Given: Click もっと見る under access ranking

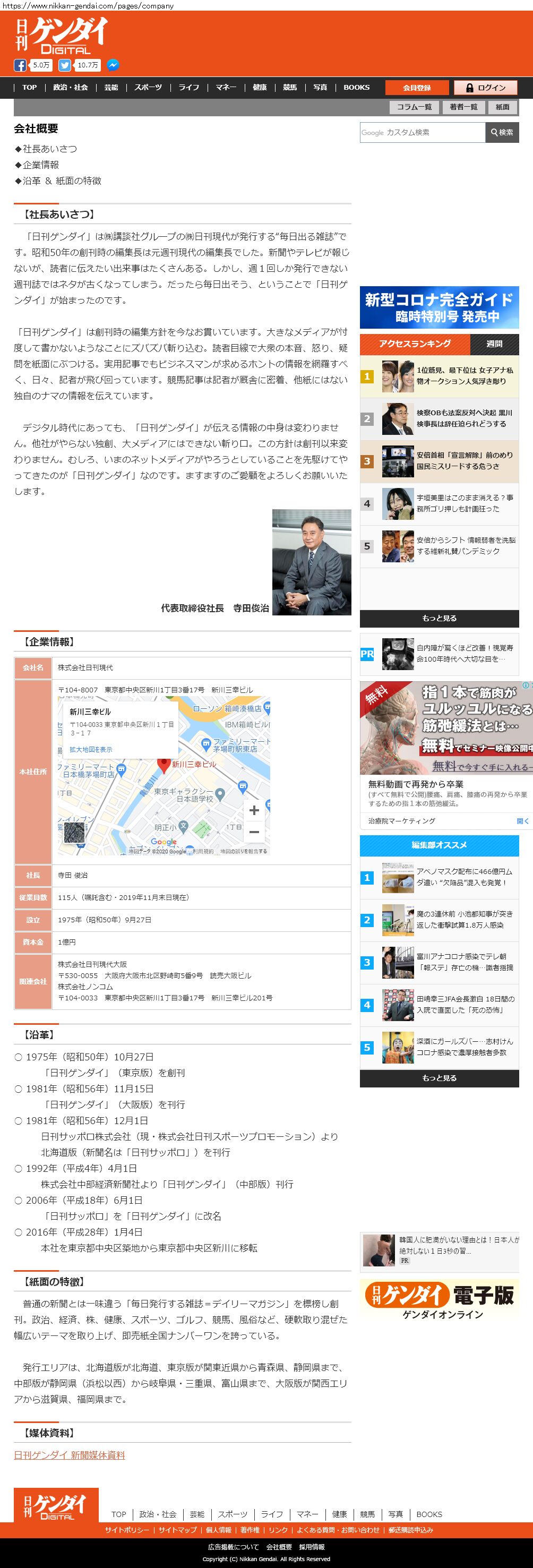Looking at the screenshot, I should pyautogui.click(x=439, y=619).
